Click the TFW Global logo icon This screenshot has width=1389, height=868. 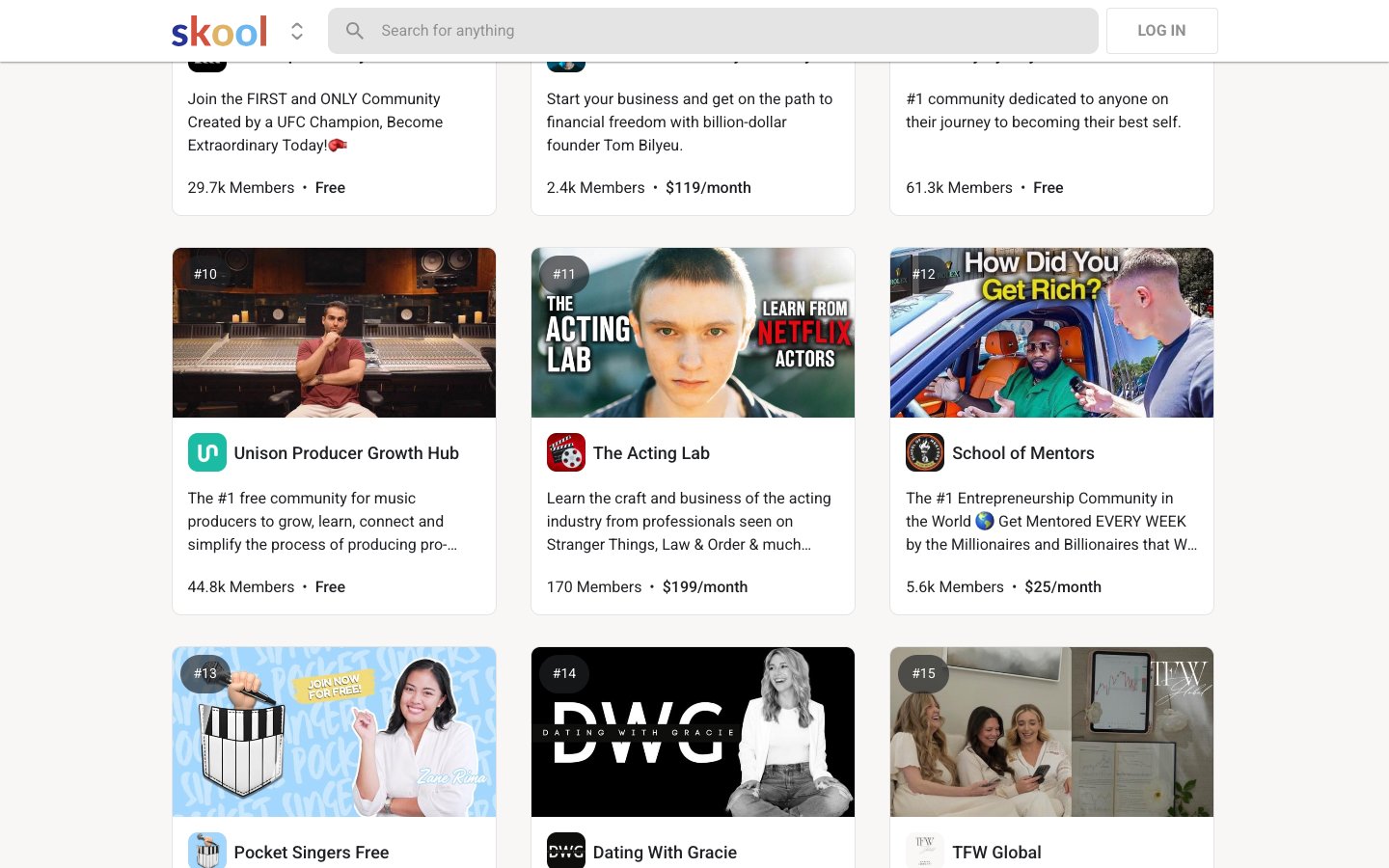click(924, 851)
